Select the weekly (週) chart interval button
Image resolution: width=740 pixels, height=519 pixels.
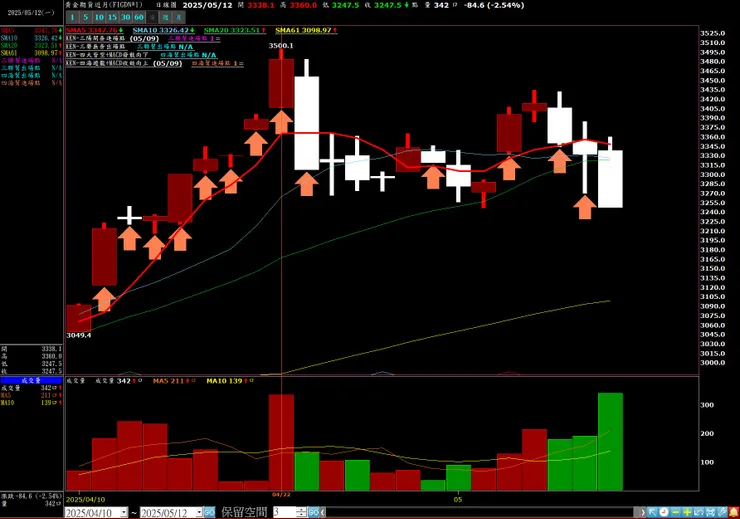point(165,17)
